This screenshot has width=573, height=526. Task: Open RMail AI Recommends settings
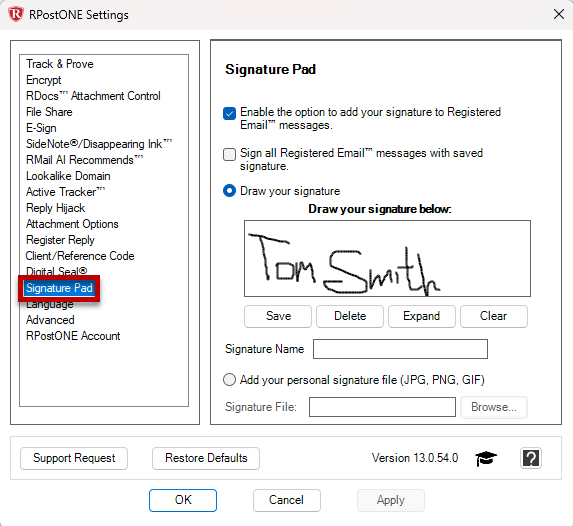tap(84, 160)
